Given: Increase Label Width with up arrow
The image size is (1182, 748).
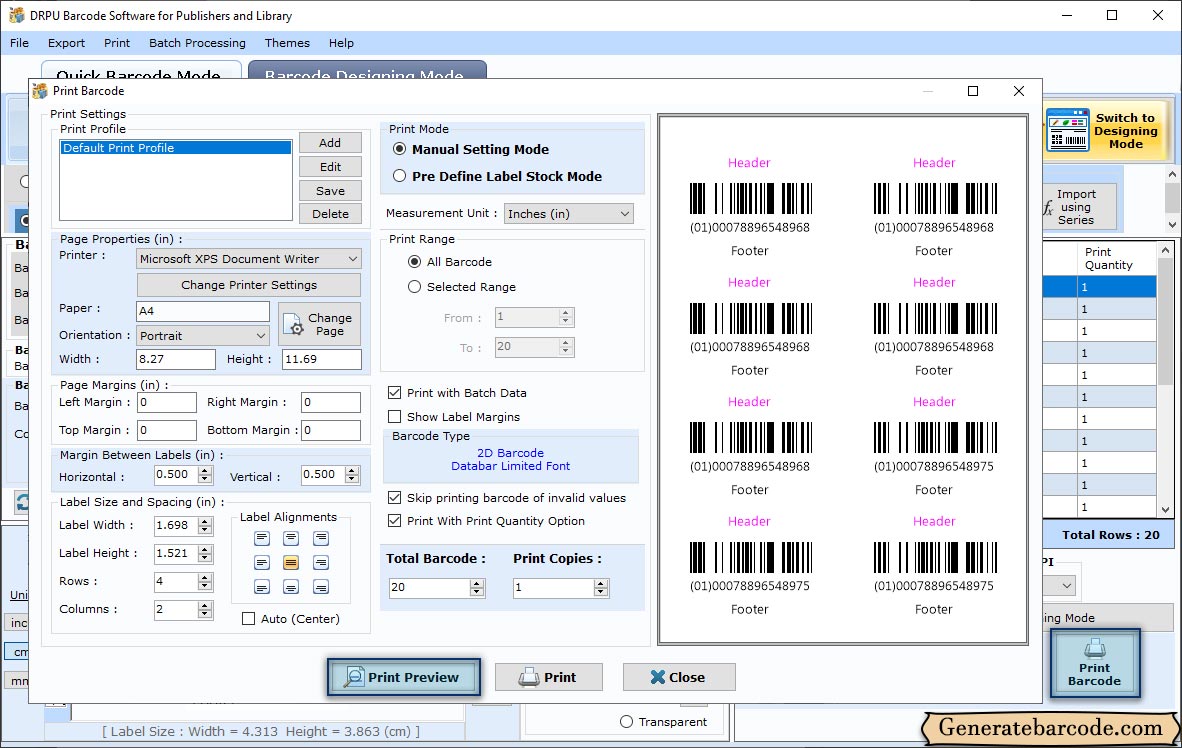Looking at the screenshot, I should (204, 521).
